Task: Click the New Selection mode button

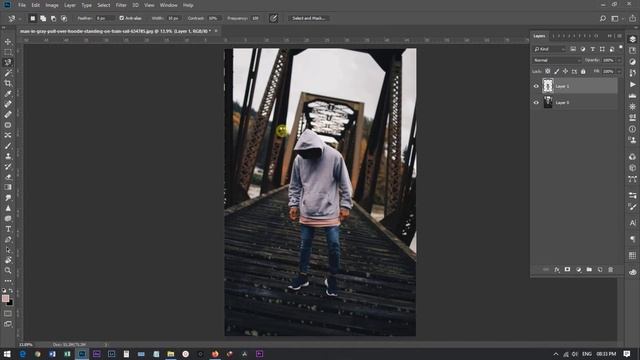Action: tap(33, 18)
